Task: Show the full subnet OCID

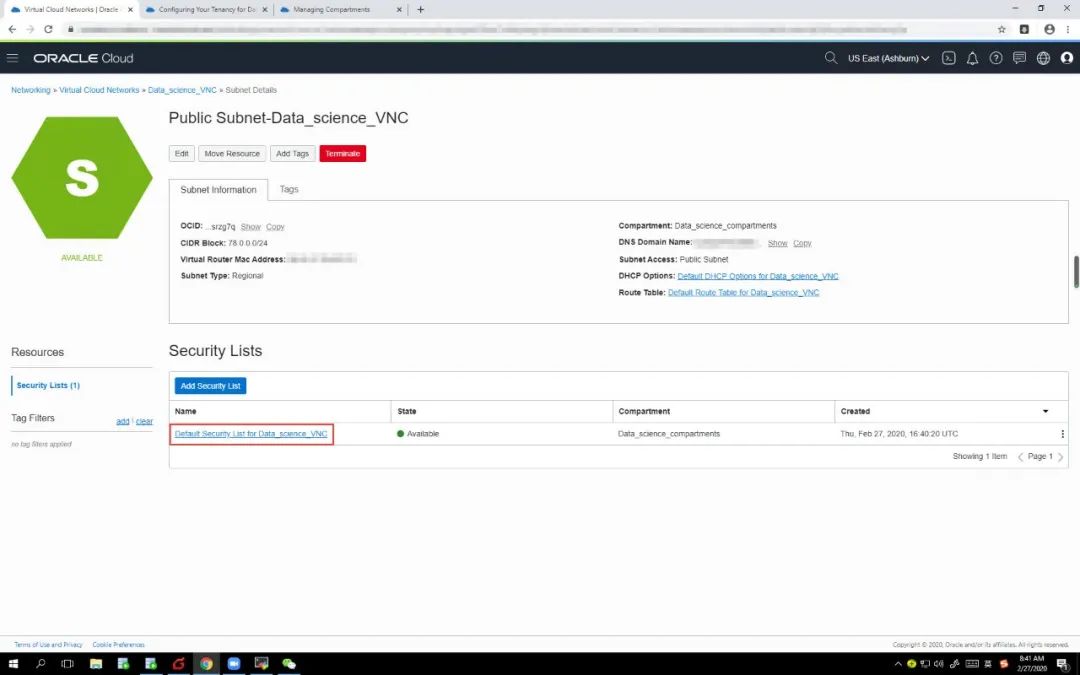Action: (x=250, y=227)
